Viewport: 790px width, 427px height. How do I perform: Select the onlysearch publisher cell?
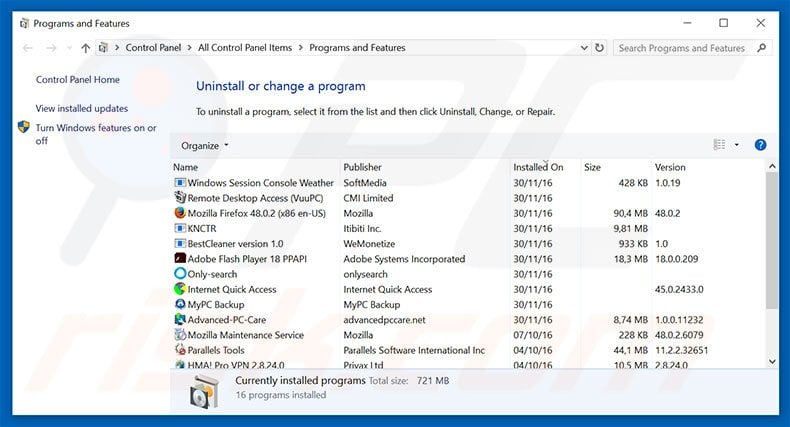point(366,274)
